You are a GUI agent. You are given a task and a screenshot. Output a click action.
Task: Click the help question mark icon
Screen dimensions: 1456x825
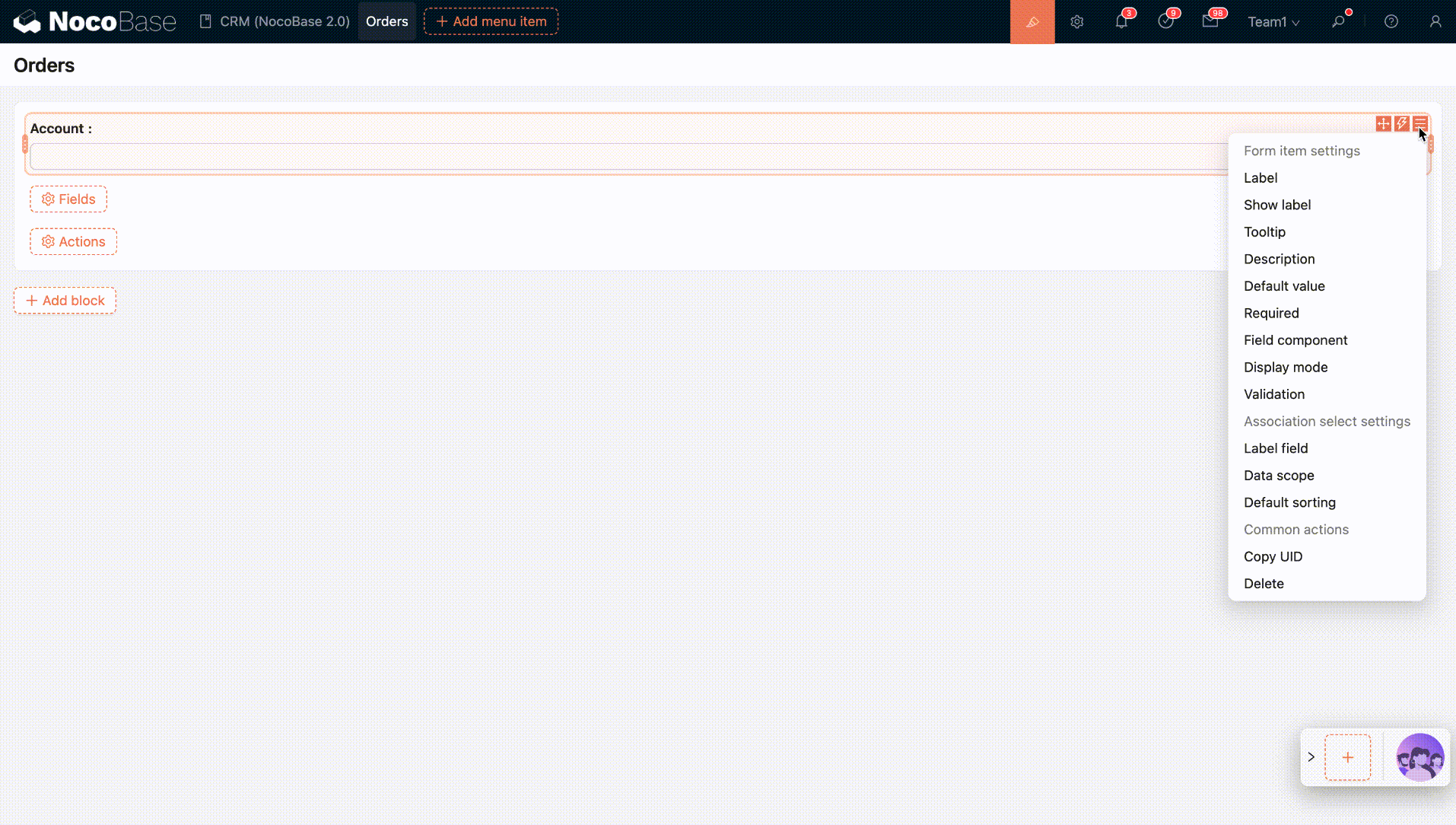tap(1391, 22)
